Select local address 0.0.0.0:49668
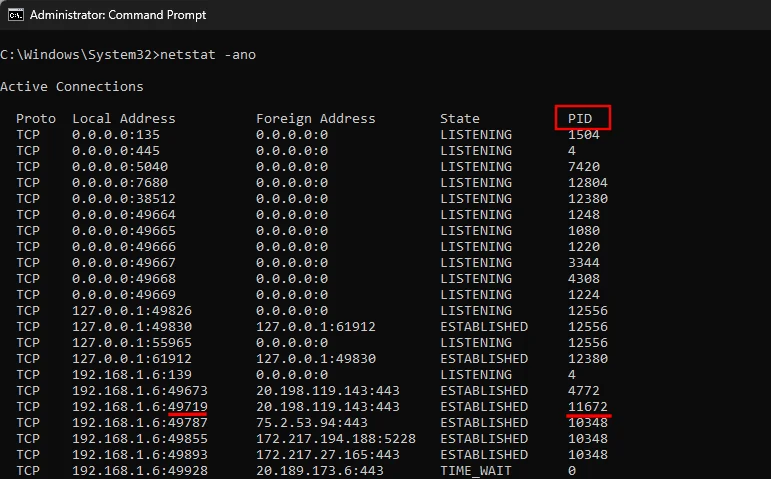 (124, 278)
